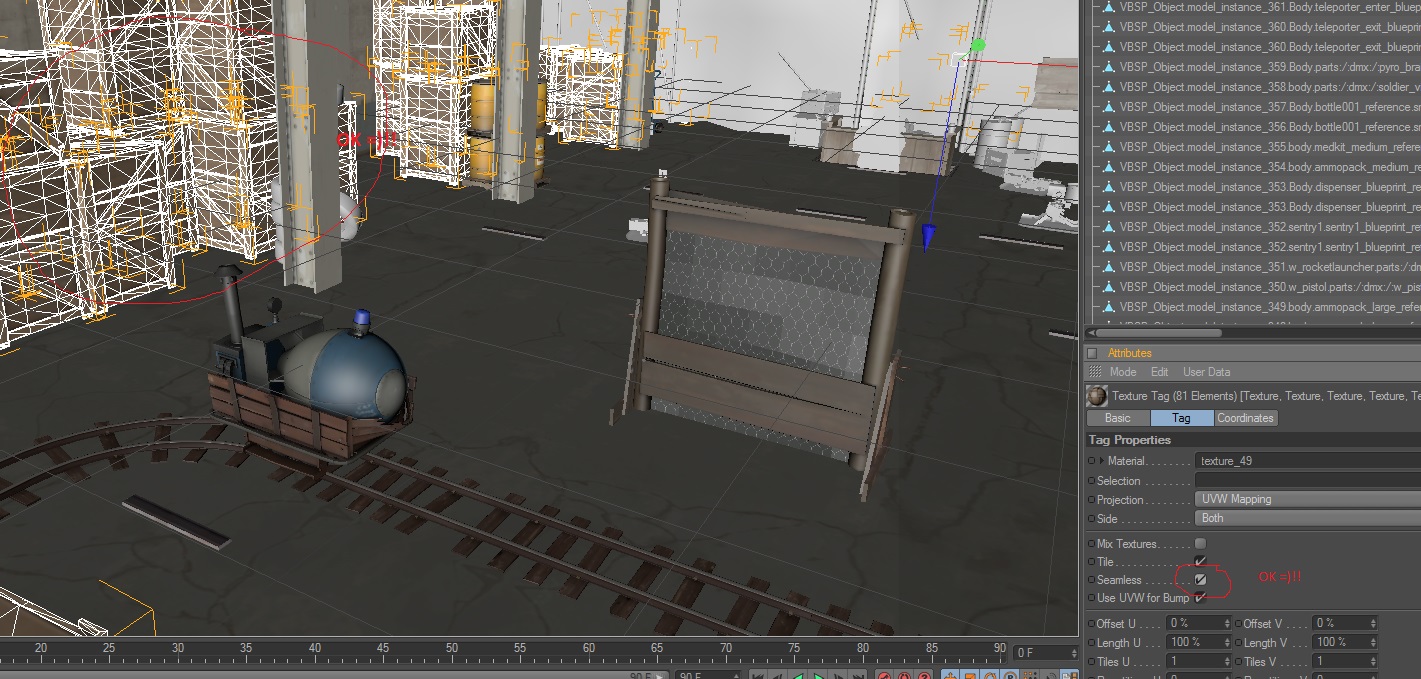Viewport: 1421px width, 679px height.
Task: Toggle animation dot beside Side parameter
Action: [x=1092, y=519]
